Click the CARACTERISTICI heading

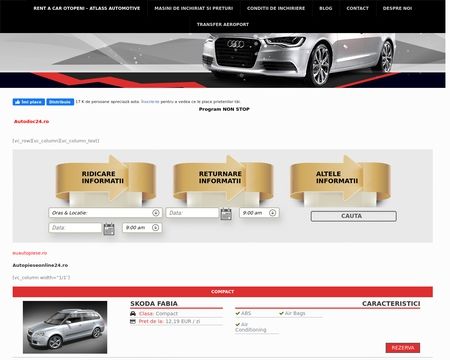[x=391, y=304]
